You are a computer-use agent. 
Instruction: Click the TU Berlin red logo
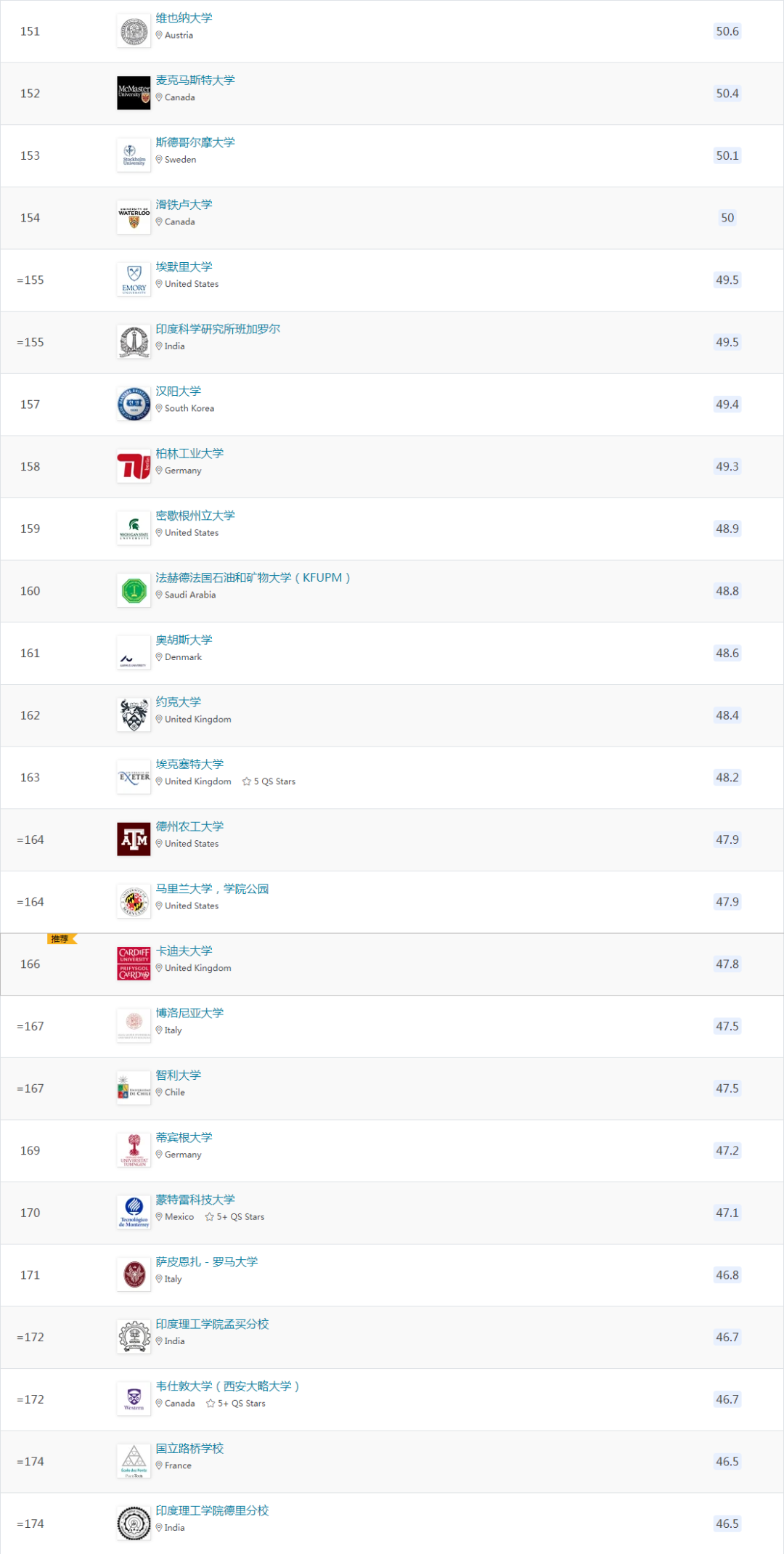tap(134, 466)
